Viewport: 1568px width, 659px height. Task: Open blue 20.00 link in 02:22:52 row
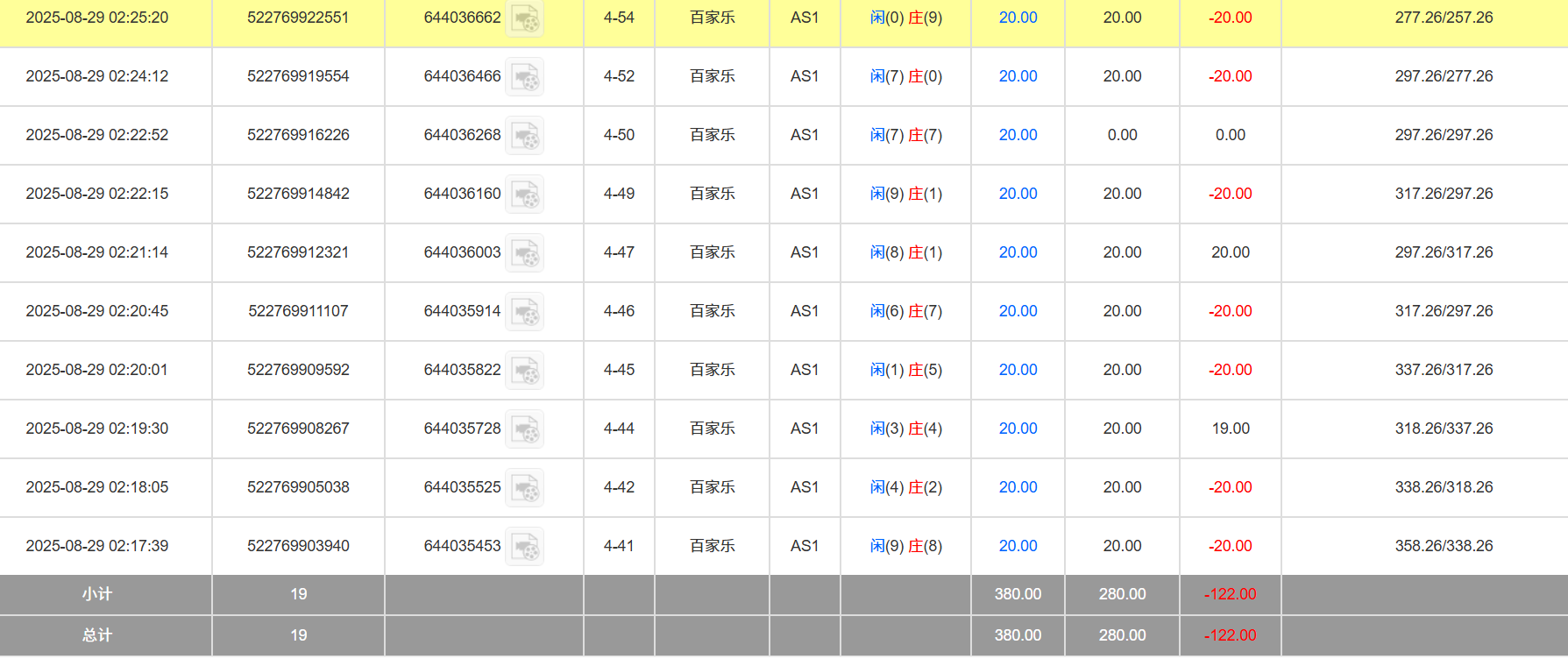tap(1018, 135)
